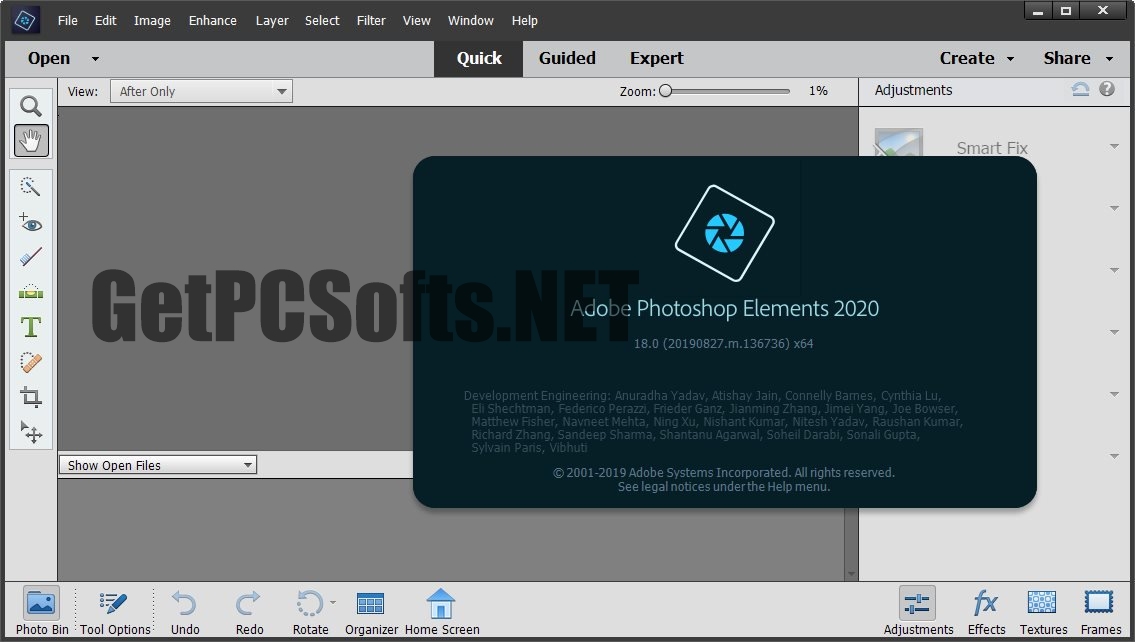Open the Rotate options arrow

point(333,602)
